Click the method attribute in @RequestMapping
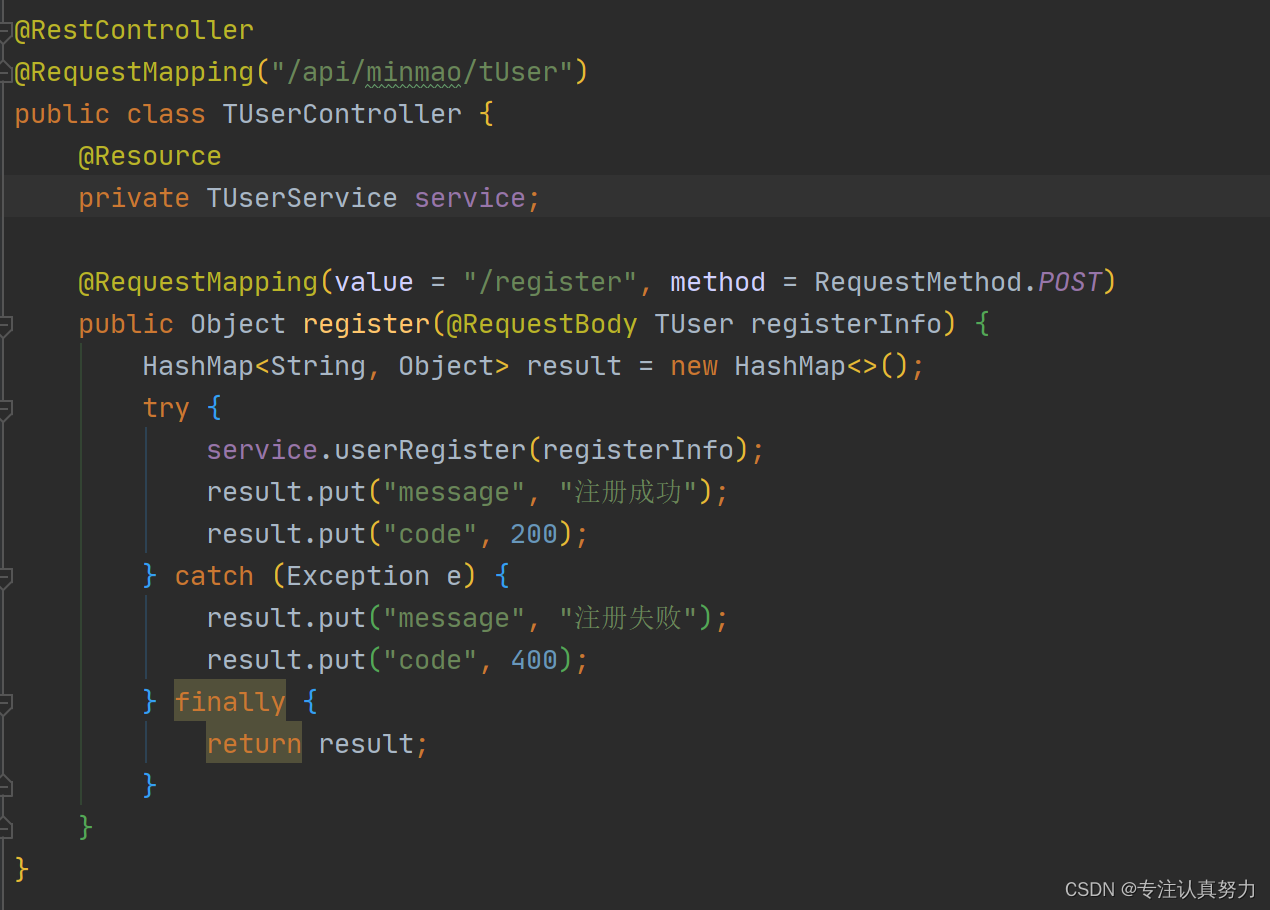Image resolution: width=1270 pixels, height=910 pixels. click(718, 283)
